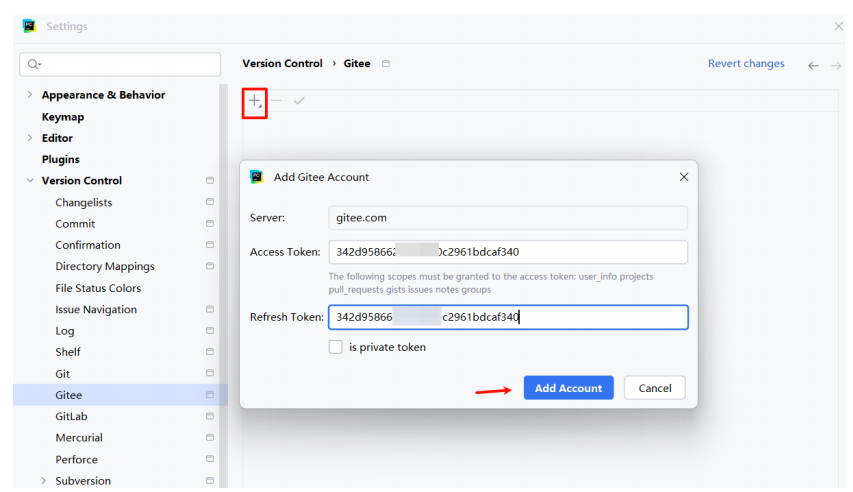Click the project-level icon on Log row

(210, 330)
